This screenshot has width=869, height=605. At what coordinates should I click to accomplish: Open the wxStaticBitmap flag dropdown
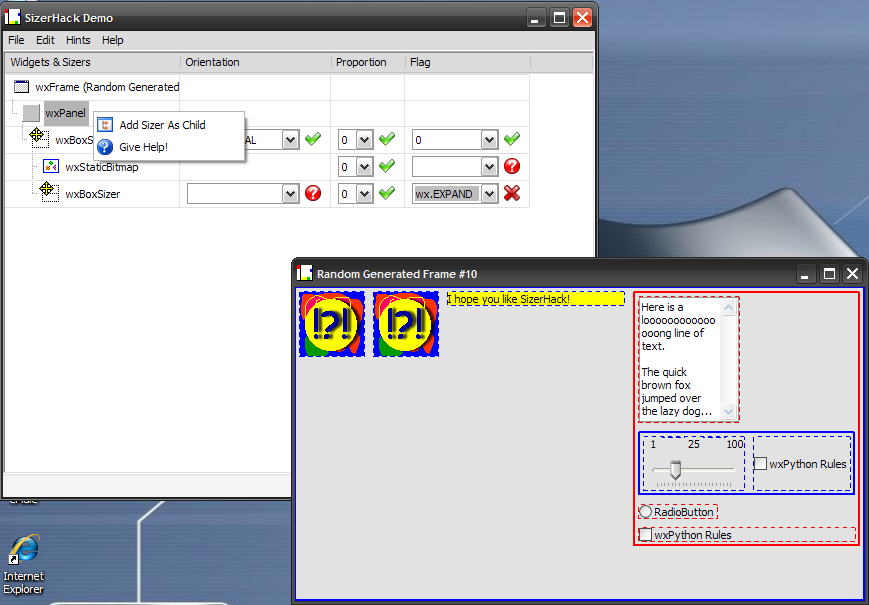click(x=489, y=167)
